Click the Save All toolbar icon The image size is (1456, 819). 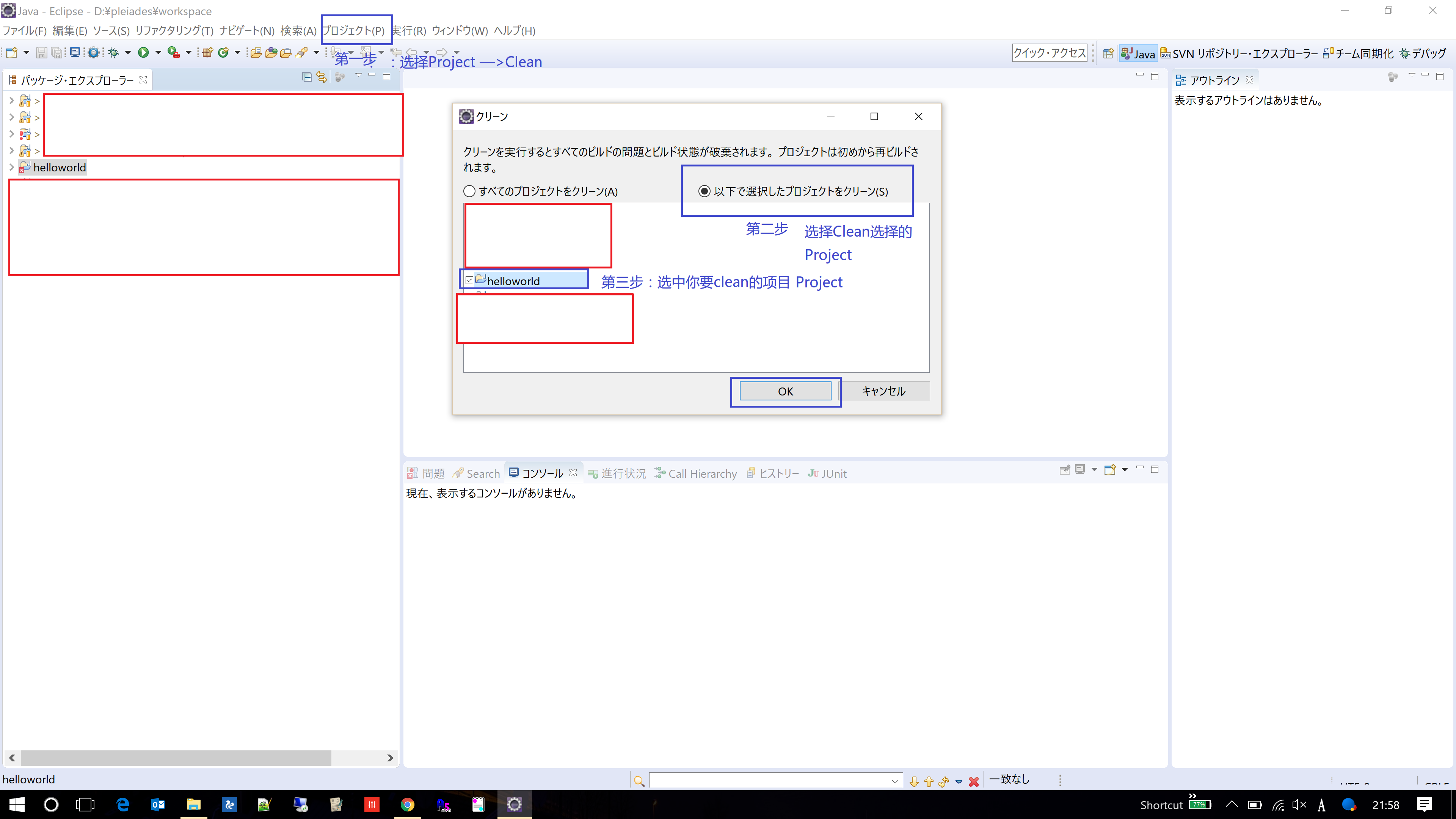pos(56,53)
